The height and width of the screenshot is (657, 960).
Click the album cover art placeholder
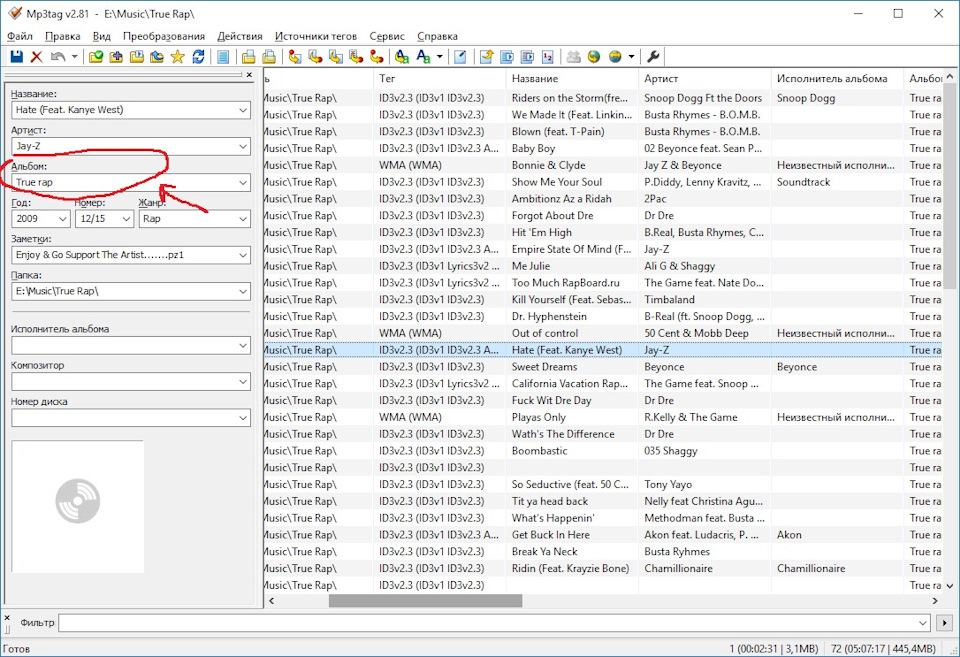(78, 506)
